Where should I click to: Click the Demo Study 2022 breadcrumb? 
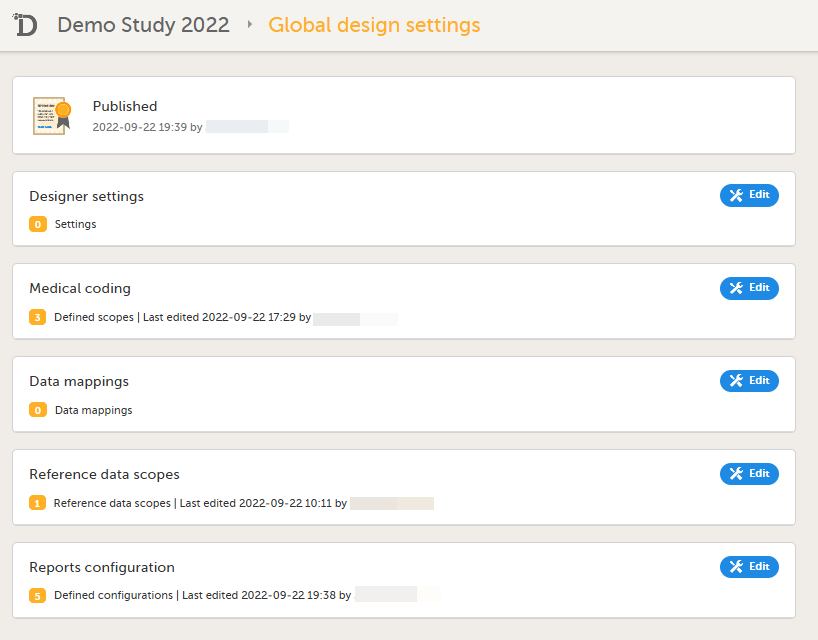tap(143, 25)
